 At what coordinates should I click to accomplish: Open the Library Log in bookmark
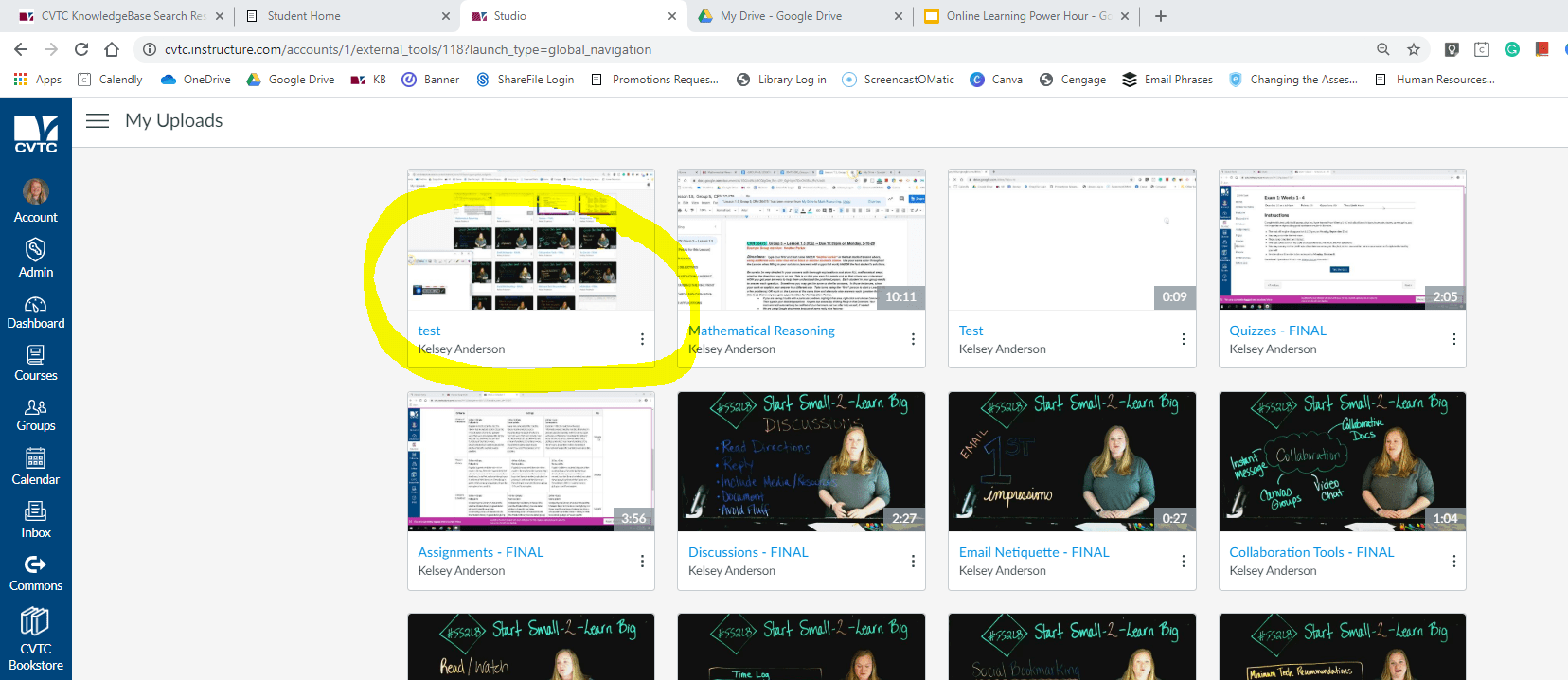781,80
